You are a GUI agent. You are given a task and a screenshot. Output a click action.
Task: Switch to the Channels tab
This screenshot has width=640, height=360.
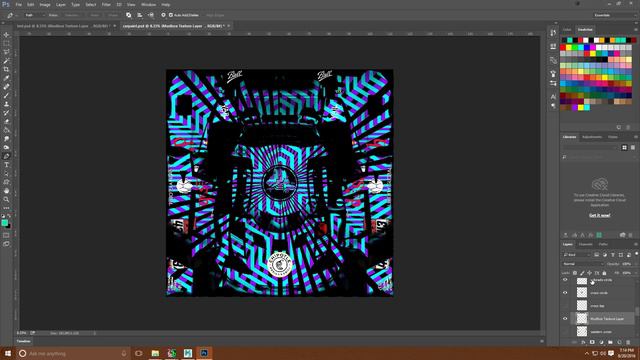pyautogui.click(x=586, y=244)
